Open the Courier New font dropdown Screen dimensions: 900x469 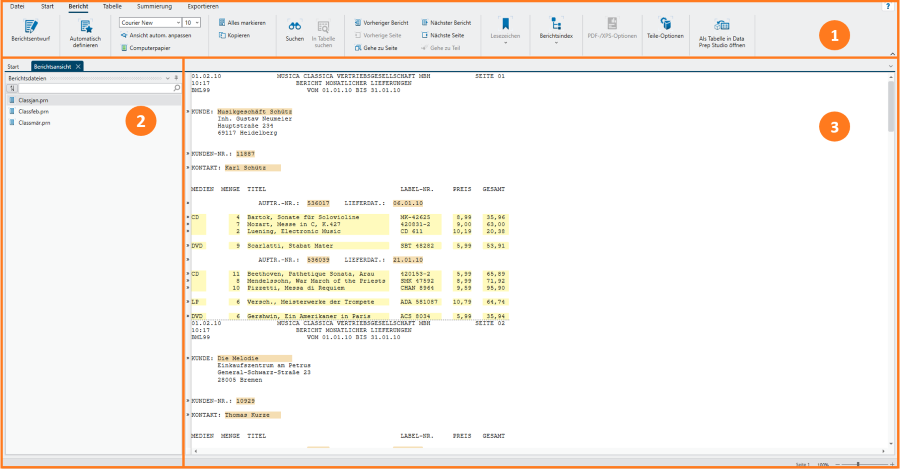point(150,22)
